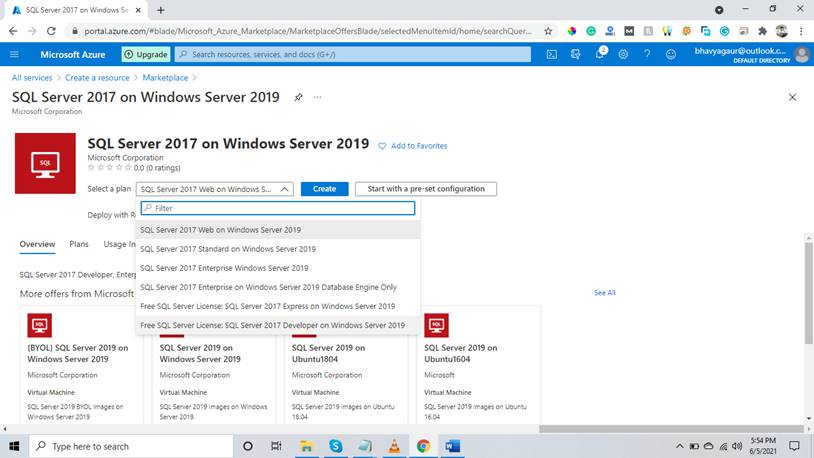Open SQL Server 2019 on Ubuntu1804 card
The width and height of the screenshot is (814, 458).
pos(346,366)
